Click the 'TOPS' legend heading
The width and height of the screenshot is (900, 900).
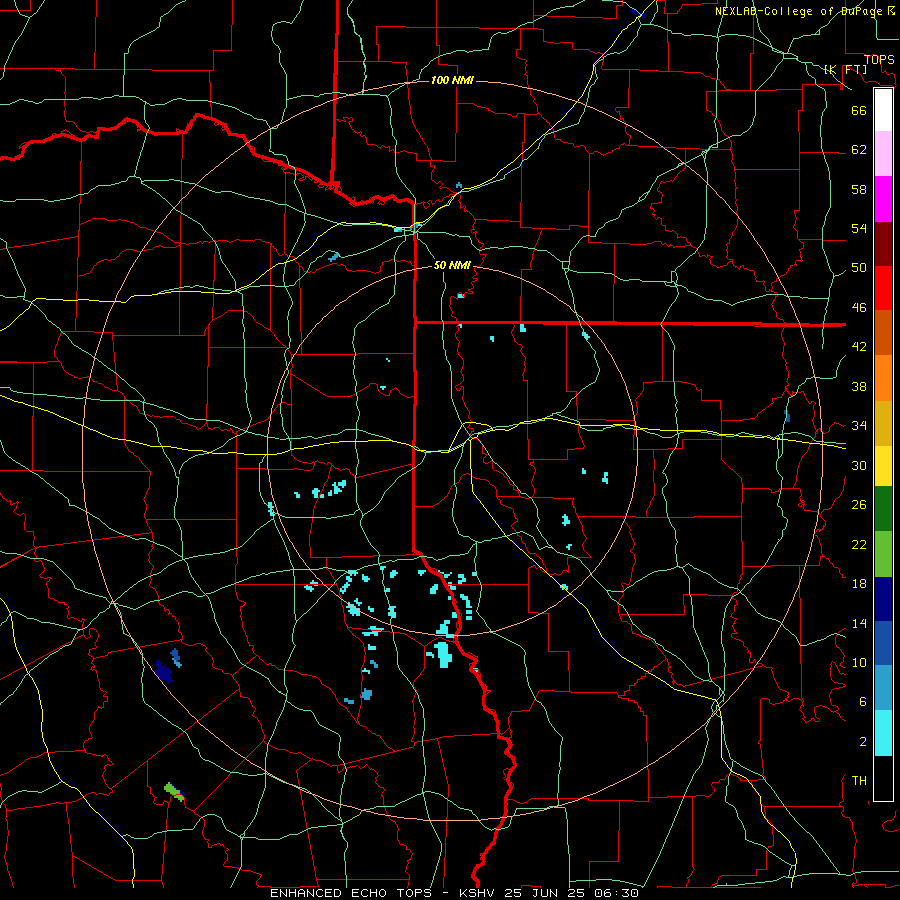(x=879, y=60)
